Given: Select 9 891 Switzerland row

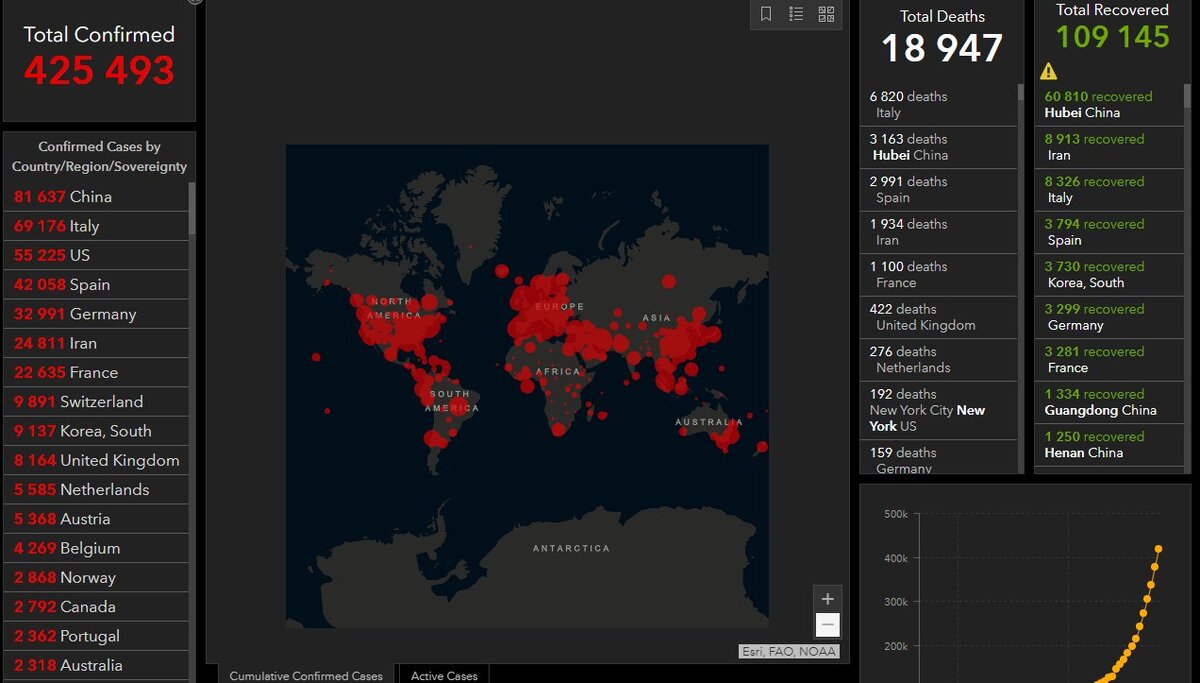Looking at the screenshot, I should point(96,402).
